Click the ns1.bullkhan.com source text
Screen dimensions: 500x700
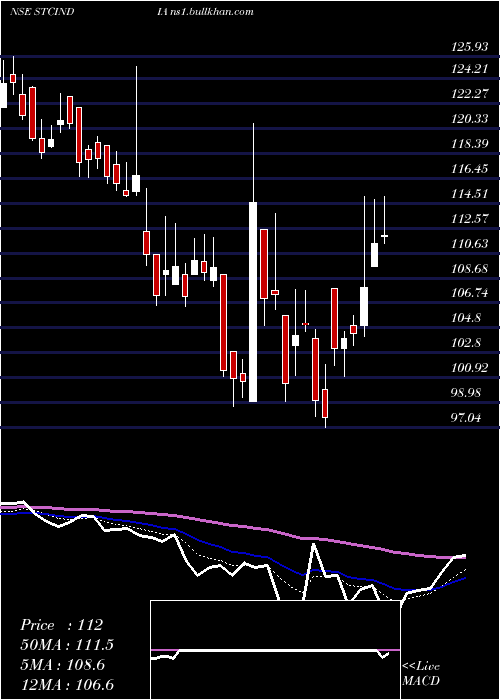[210, 12]
